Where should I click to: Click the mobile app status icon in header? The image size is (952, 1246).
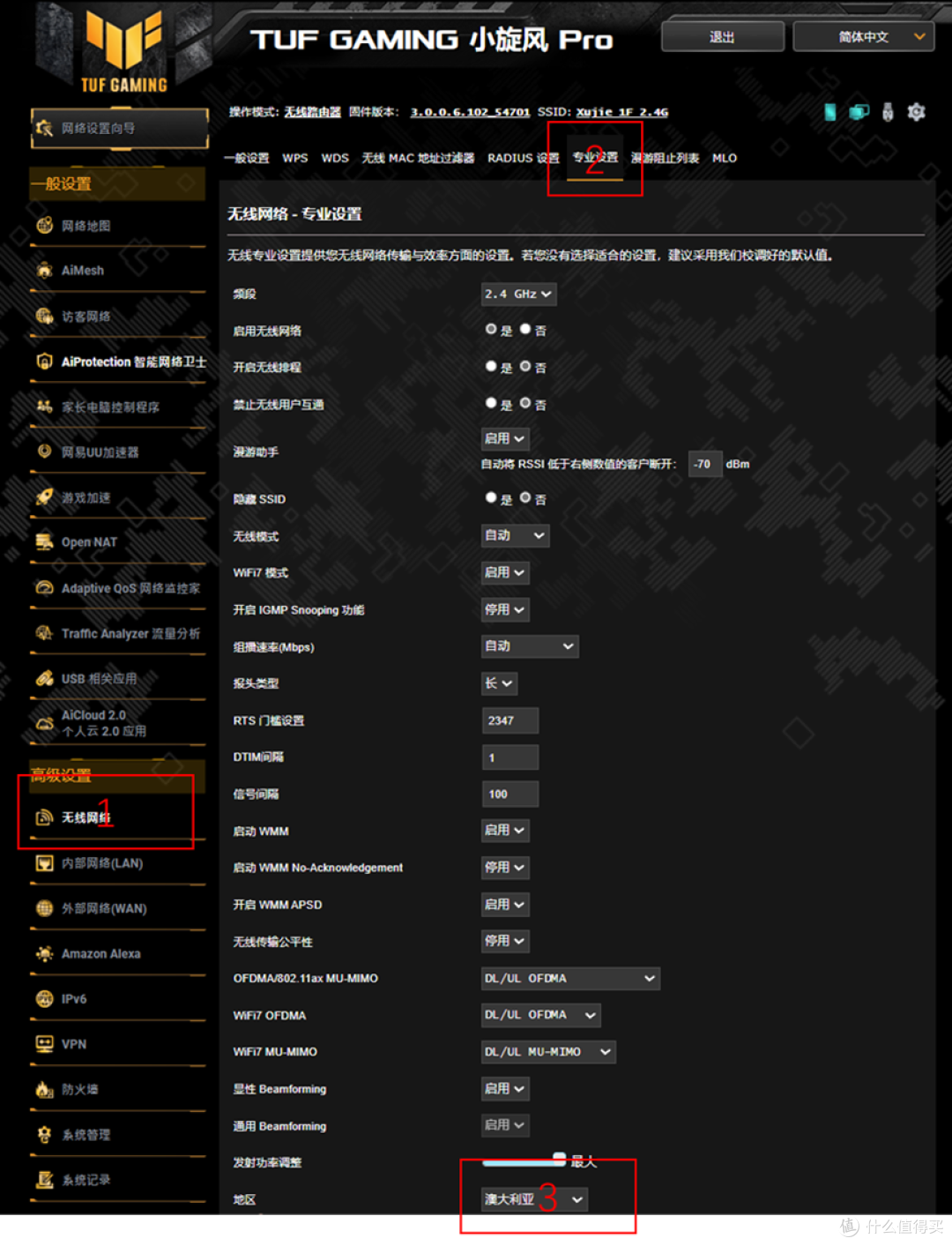[x=829, y=112]
